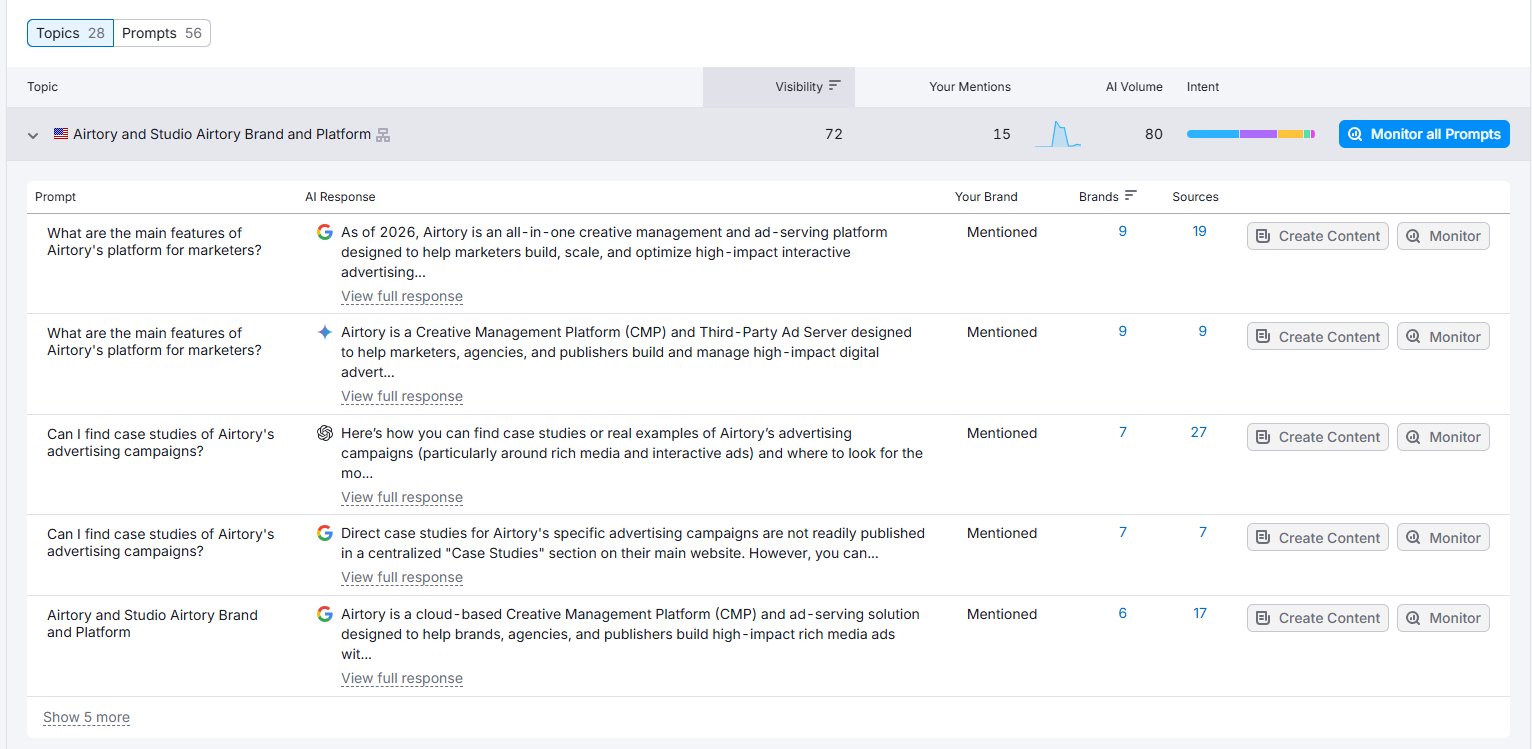Viewport: 1532px width, 749px height.
Task: Click the Topic column header
Action: click(x=43, y=87)
